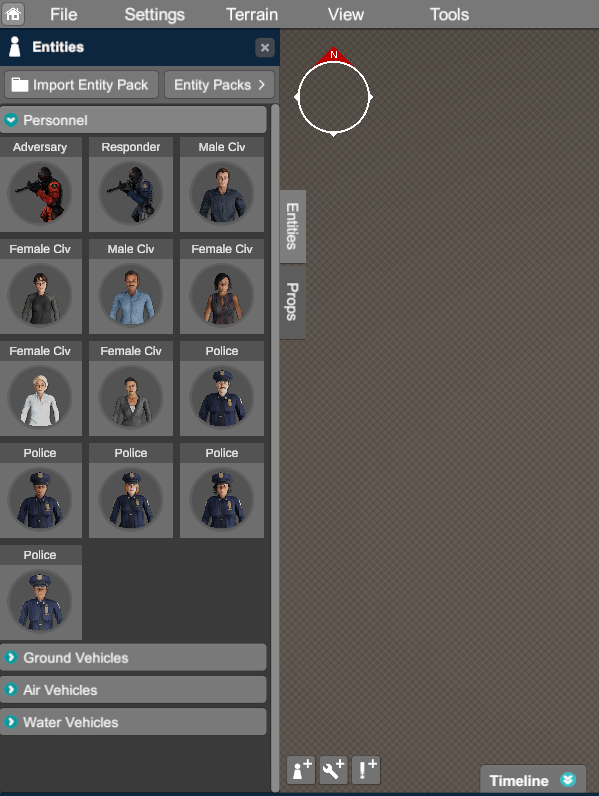Image resolution: width=599 pixels, height=796 pixels.
Task: Choose the Police officer with a mustache
Action: pyautogui.click(x=222, y=388)
